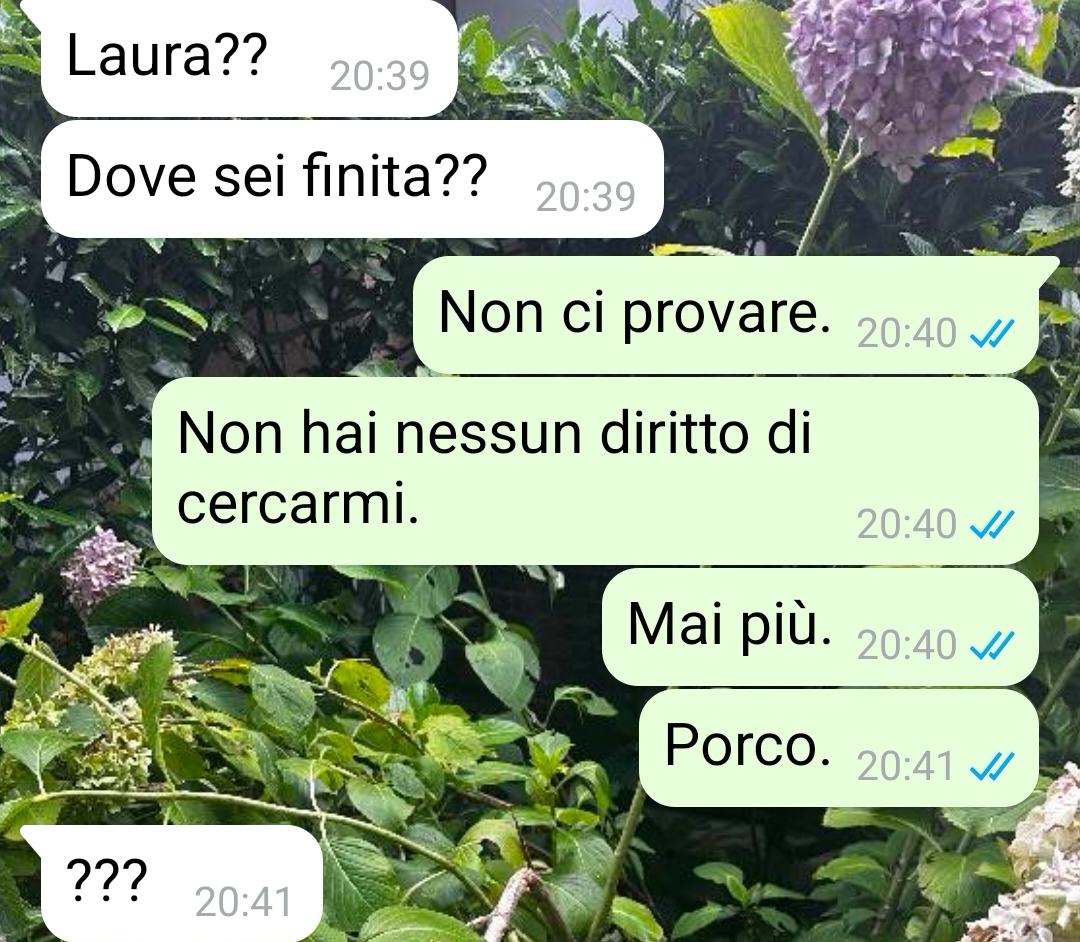Click the 20:40 timestamp on 'Non ci provare.'

pyautogui.click(x=906, y=334)
